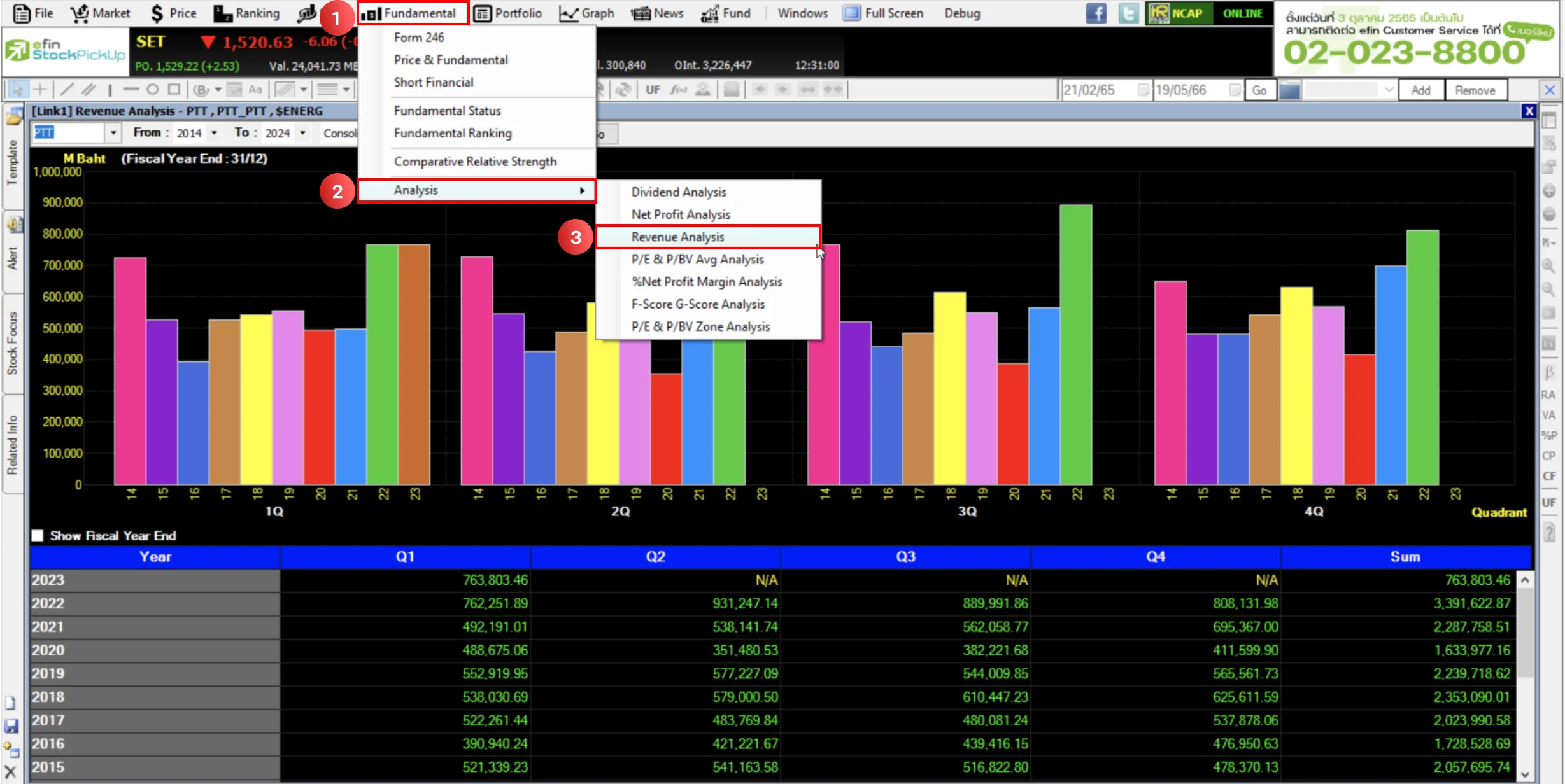Open the folder icon at top of left sidebar
The width and height of the screenshot is (1565, 784).
click(x=14, y=117)
